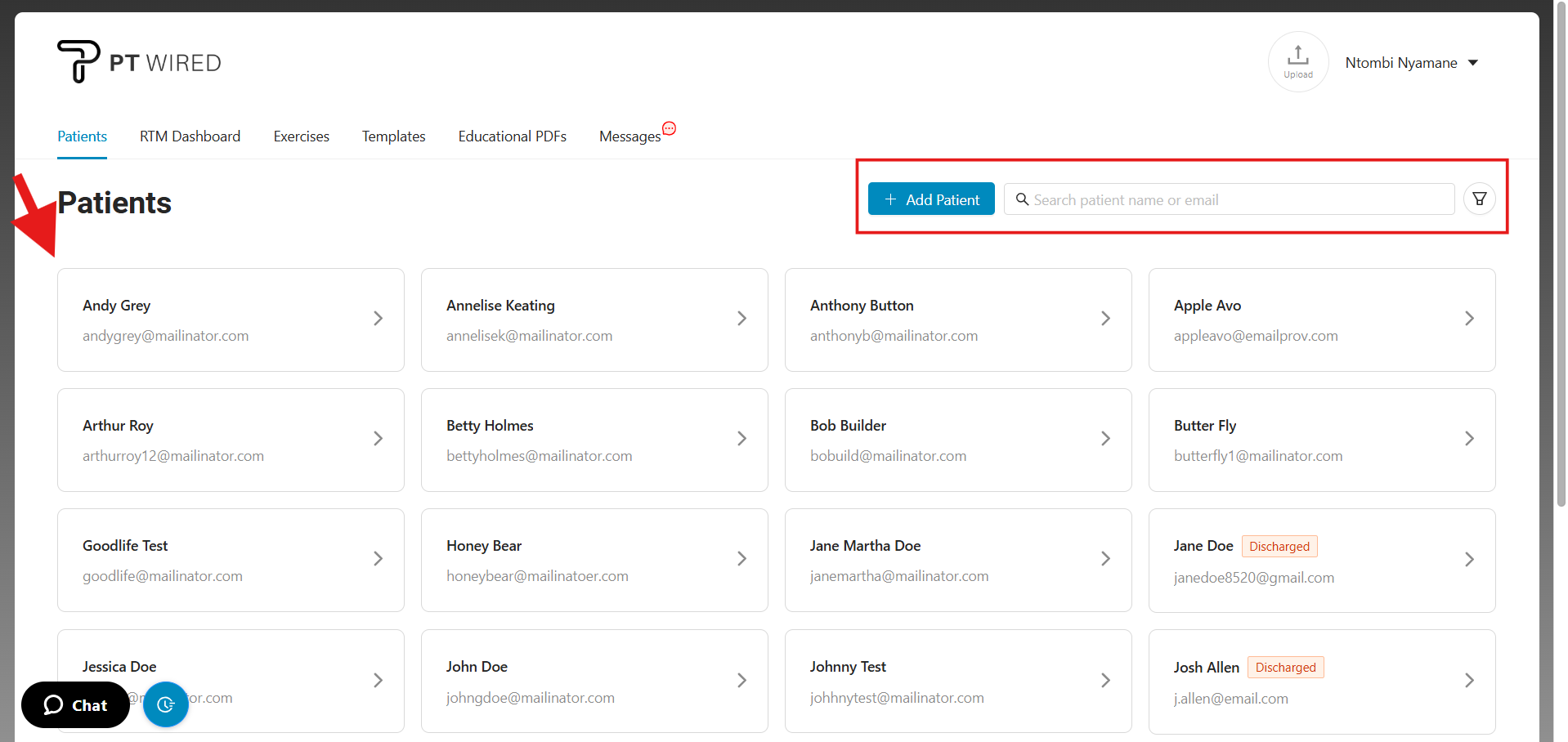Click the Messages notification bubble icon
Screen dimensions: 1568x742
coord(669,128)
